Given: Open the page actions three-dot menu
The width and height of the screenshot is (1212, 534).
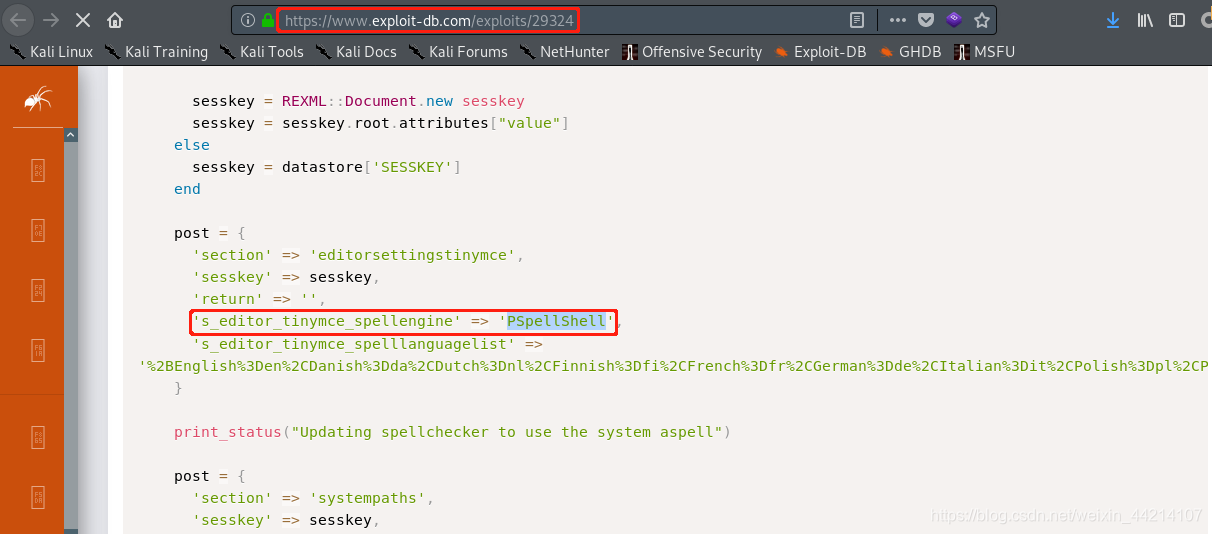Looking at the screenshot, I should [898, 20].
